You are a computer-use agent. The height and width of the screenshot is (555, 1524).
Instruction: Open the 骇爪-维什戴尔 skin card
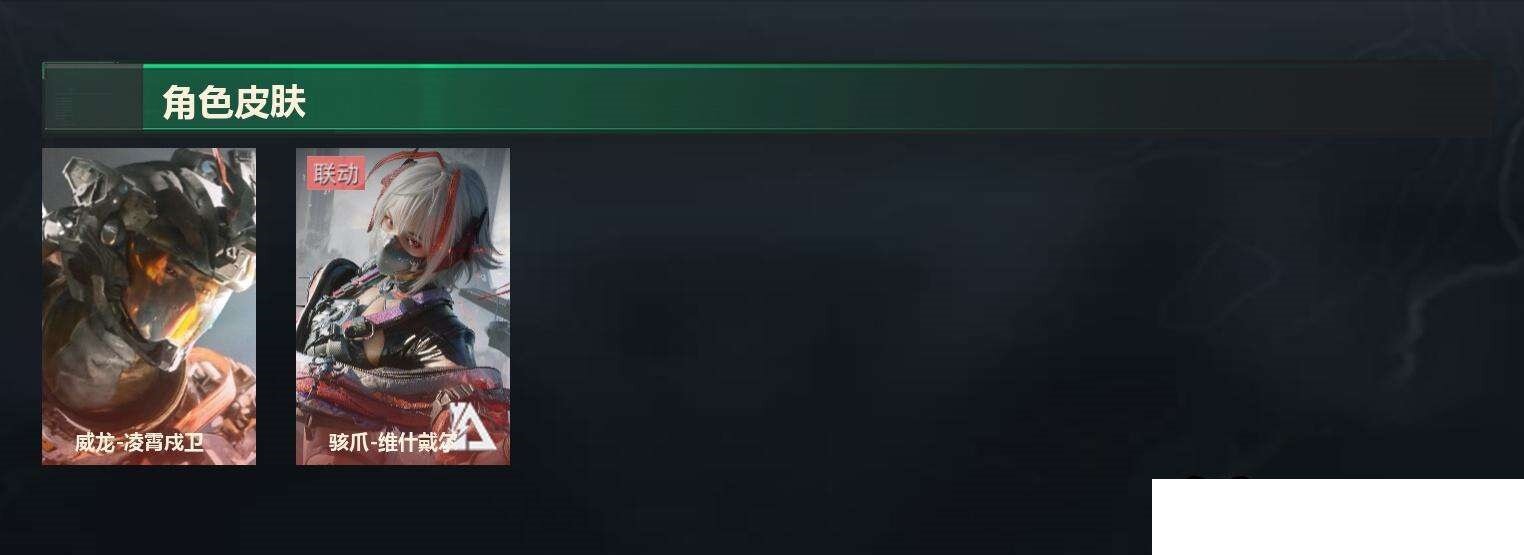click(x=403, y=306)
